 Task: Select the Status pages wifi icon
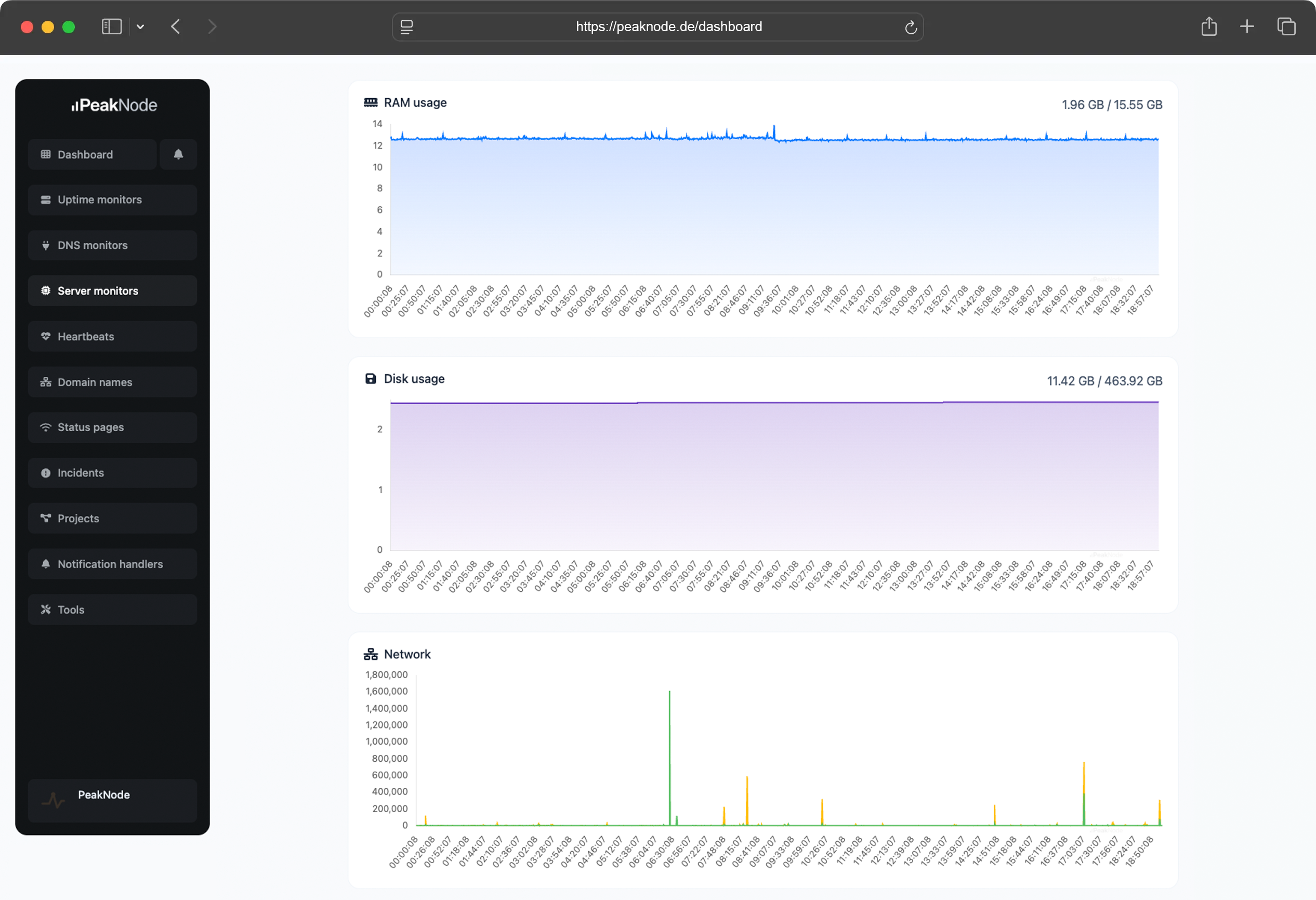(46, 427)
